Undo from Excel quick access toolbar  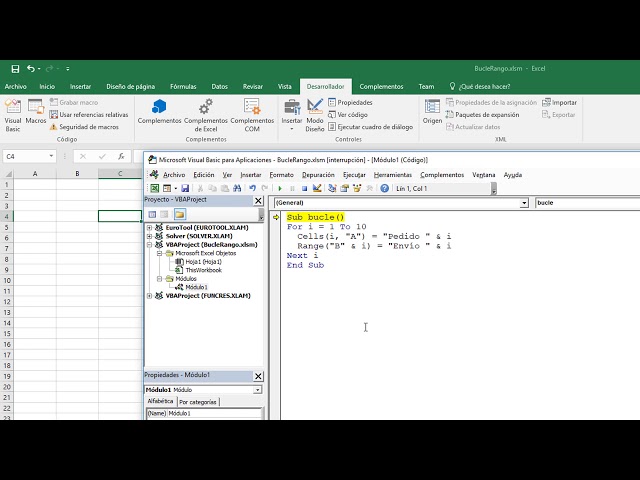click(x=31, y=69)
